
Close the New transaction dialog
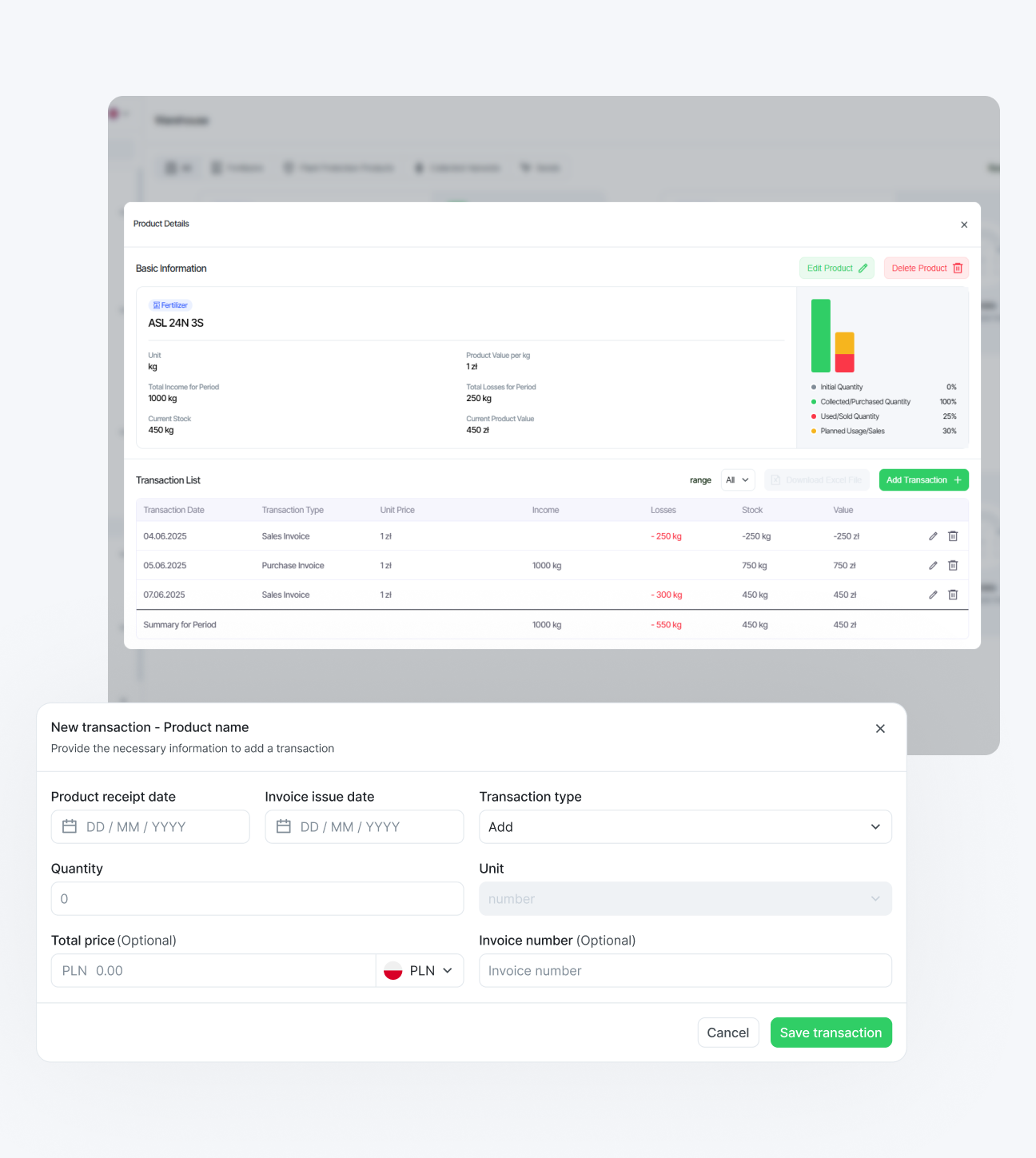pyautogui.click(x=880, y=729)
